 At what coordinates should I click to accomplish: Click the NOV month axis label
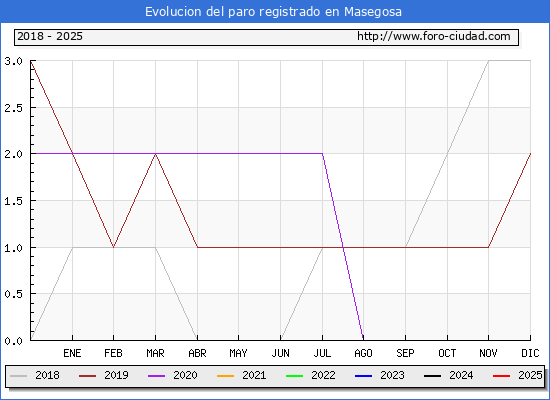click(488, 353)
